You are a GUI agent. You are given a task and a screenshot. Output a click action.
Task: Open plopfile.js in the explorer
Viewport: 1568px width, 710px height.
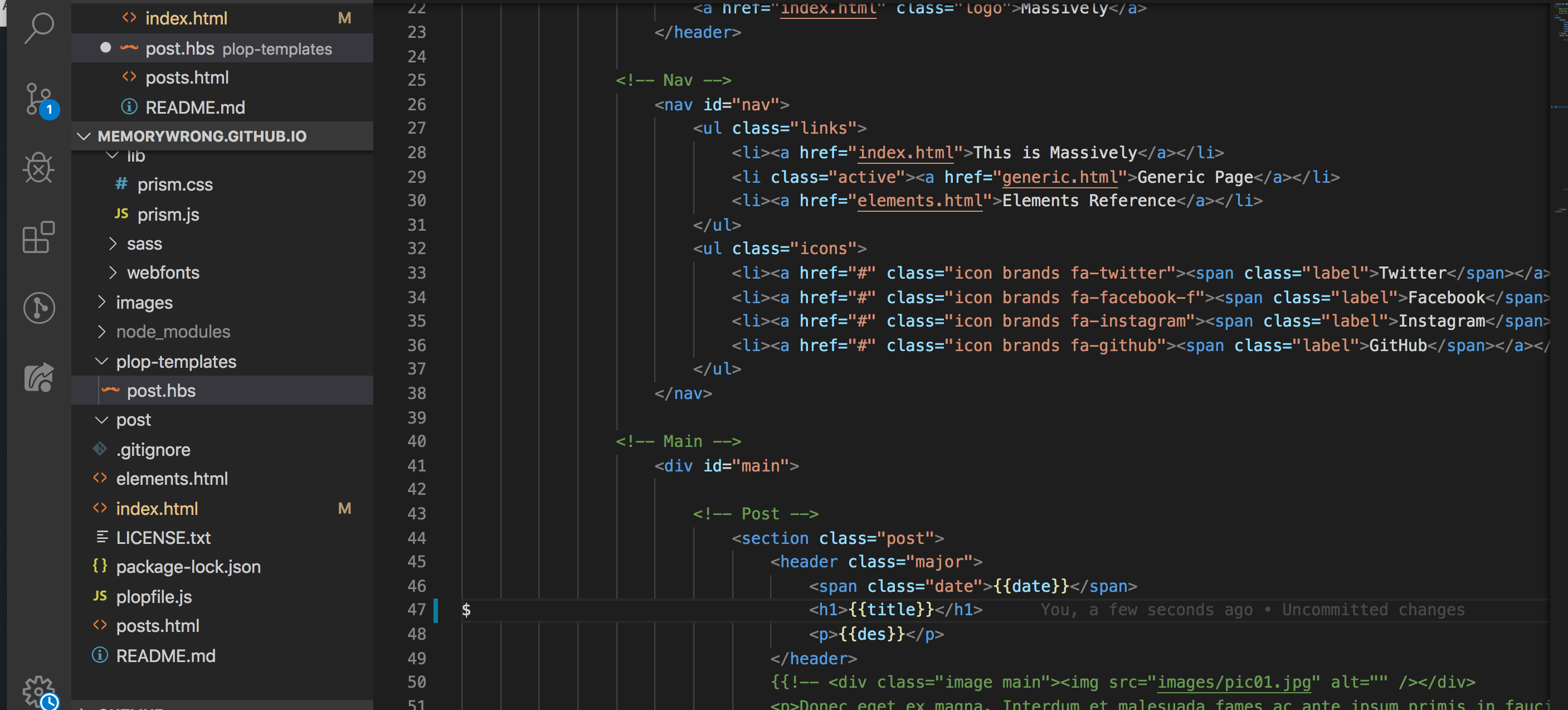tap(222, 597)
